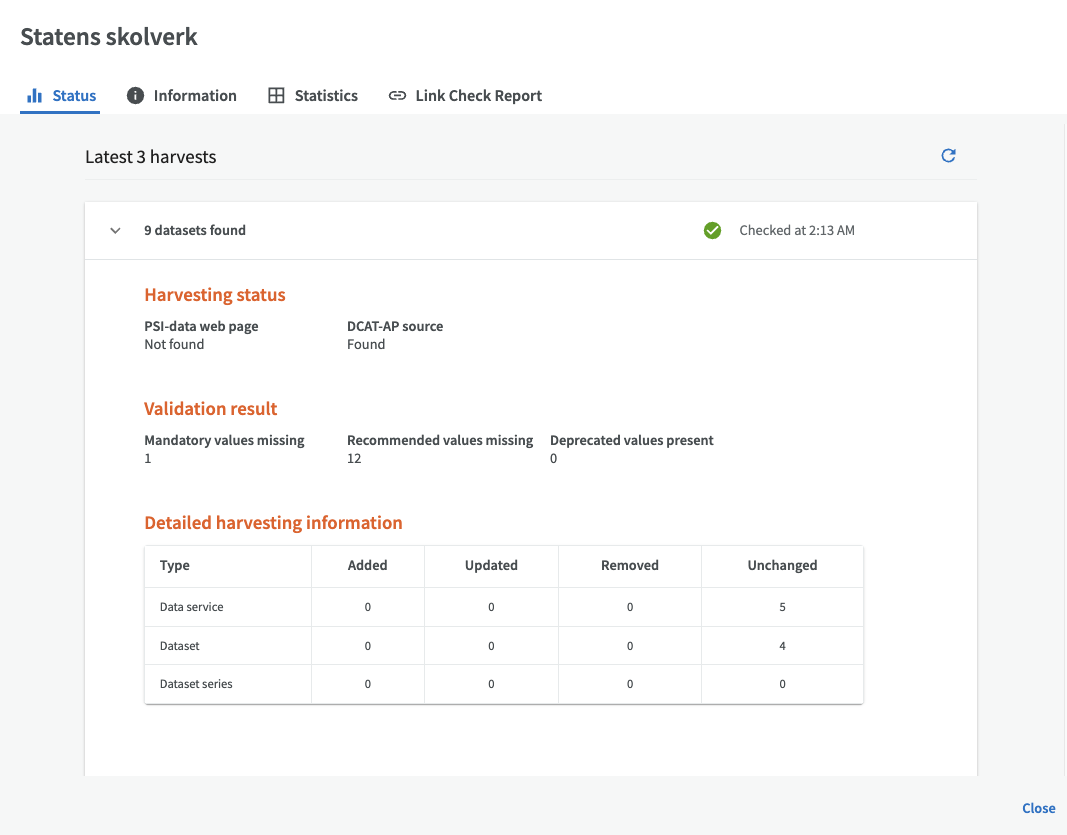Click the 'Unchanged' column header
Viewport: 1067px width, 835px height.
(782, 566)
